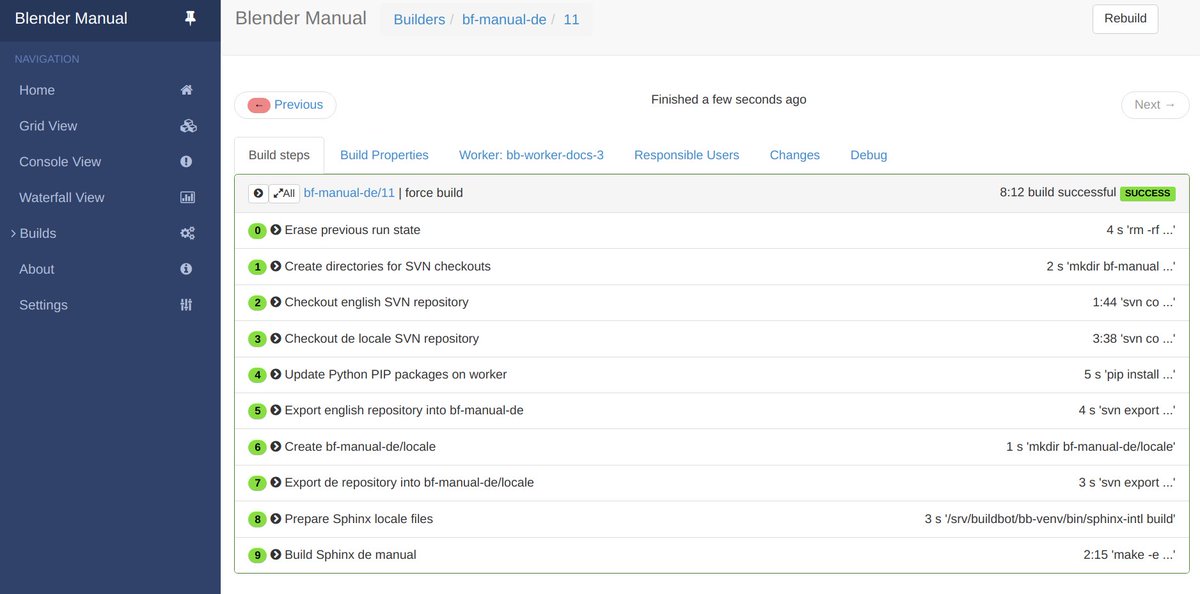Screen dimensions: 1200x594
Task: Click step number badge 4
Action: click(x=257, y=375)
